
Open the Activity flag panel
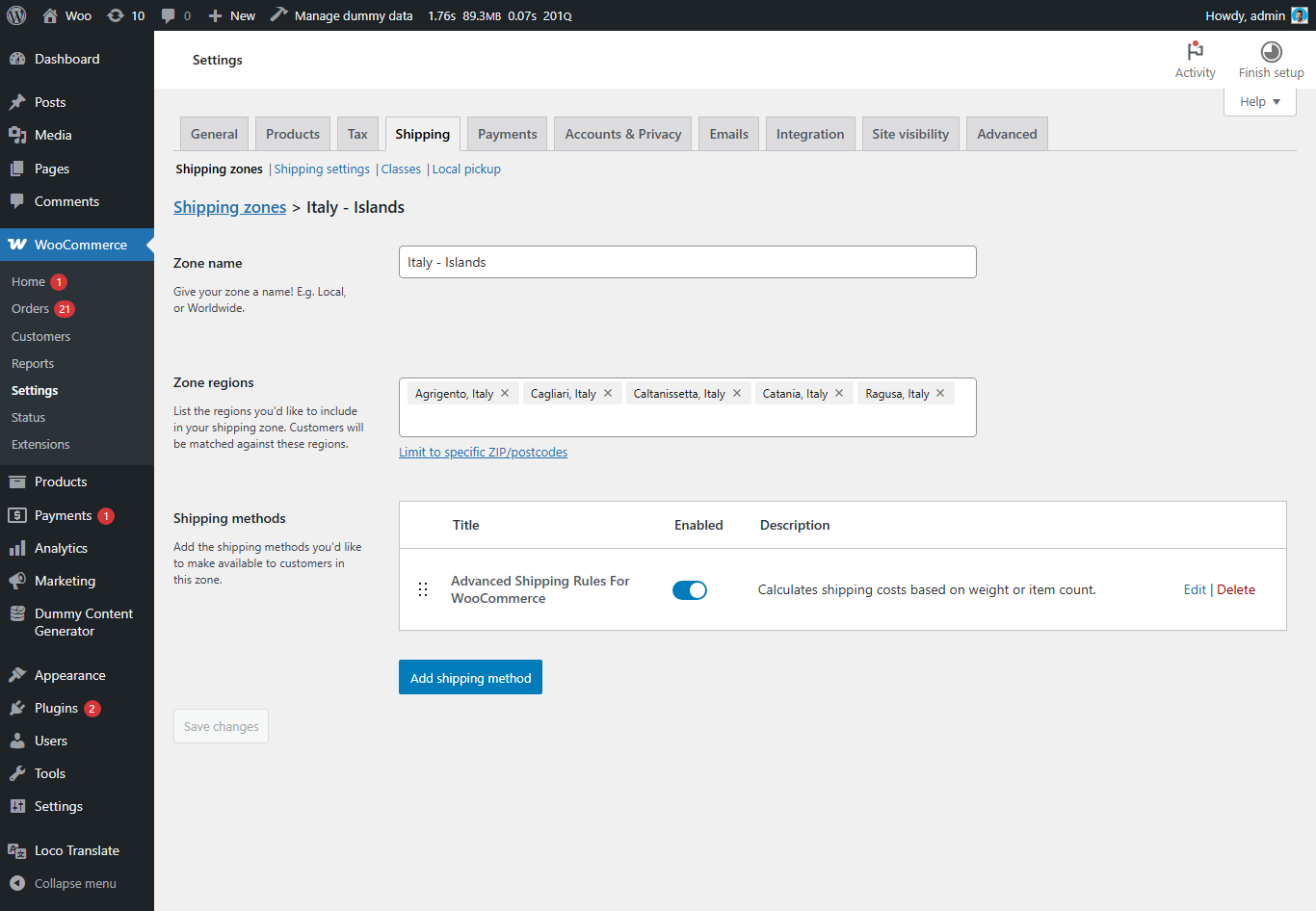[1195, 60]
